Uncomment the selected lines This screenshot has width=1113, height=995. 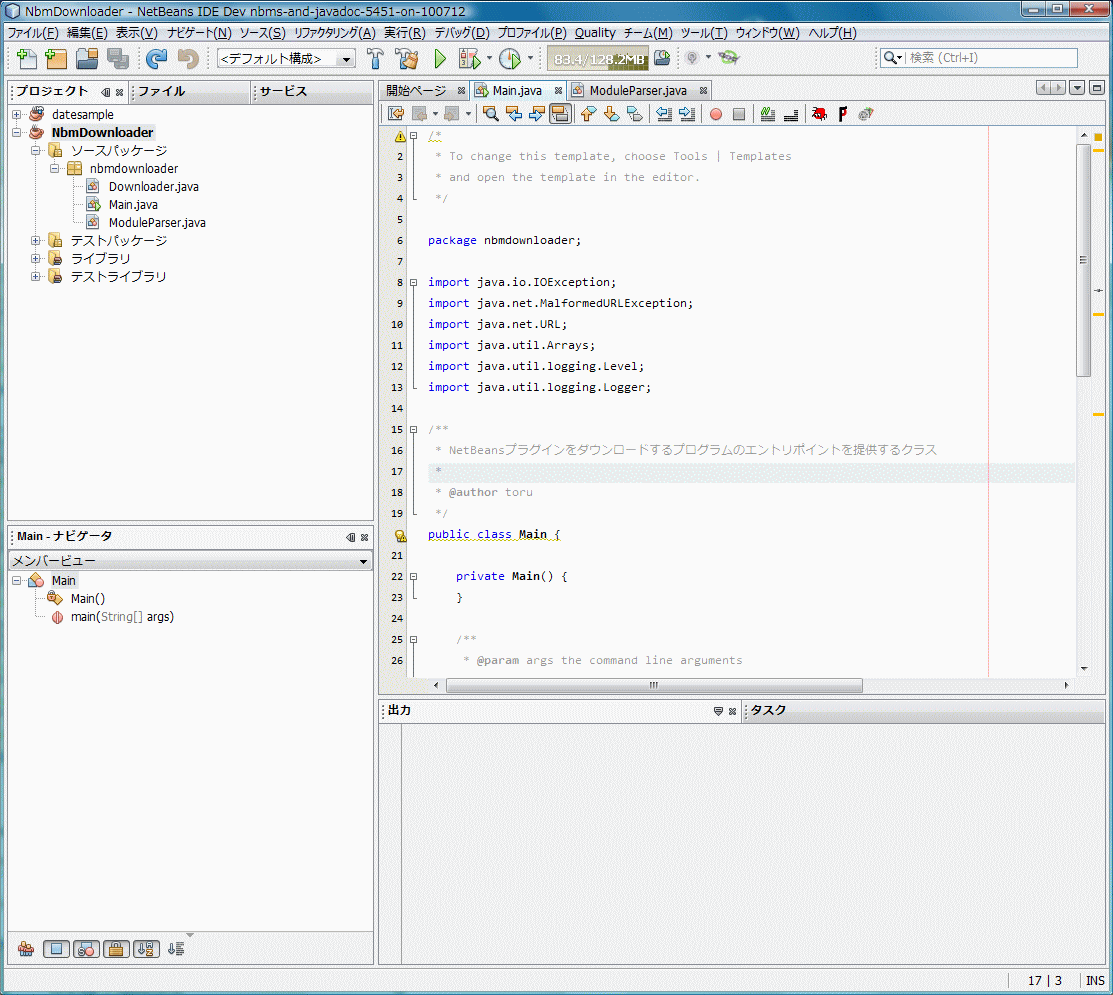[791, 114]
